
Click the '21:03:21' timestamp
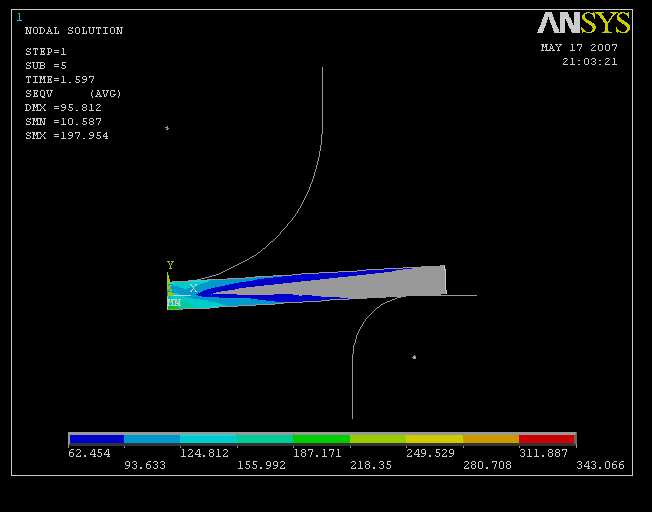click(x=590, y=62)
